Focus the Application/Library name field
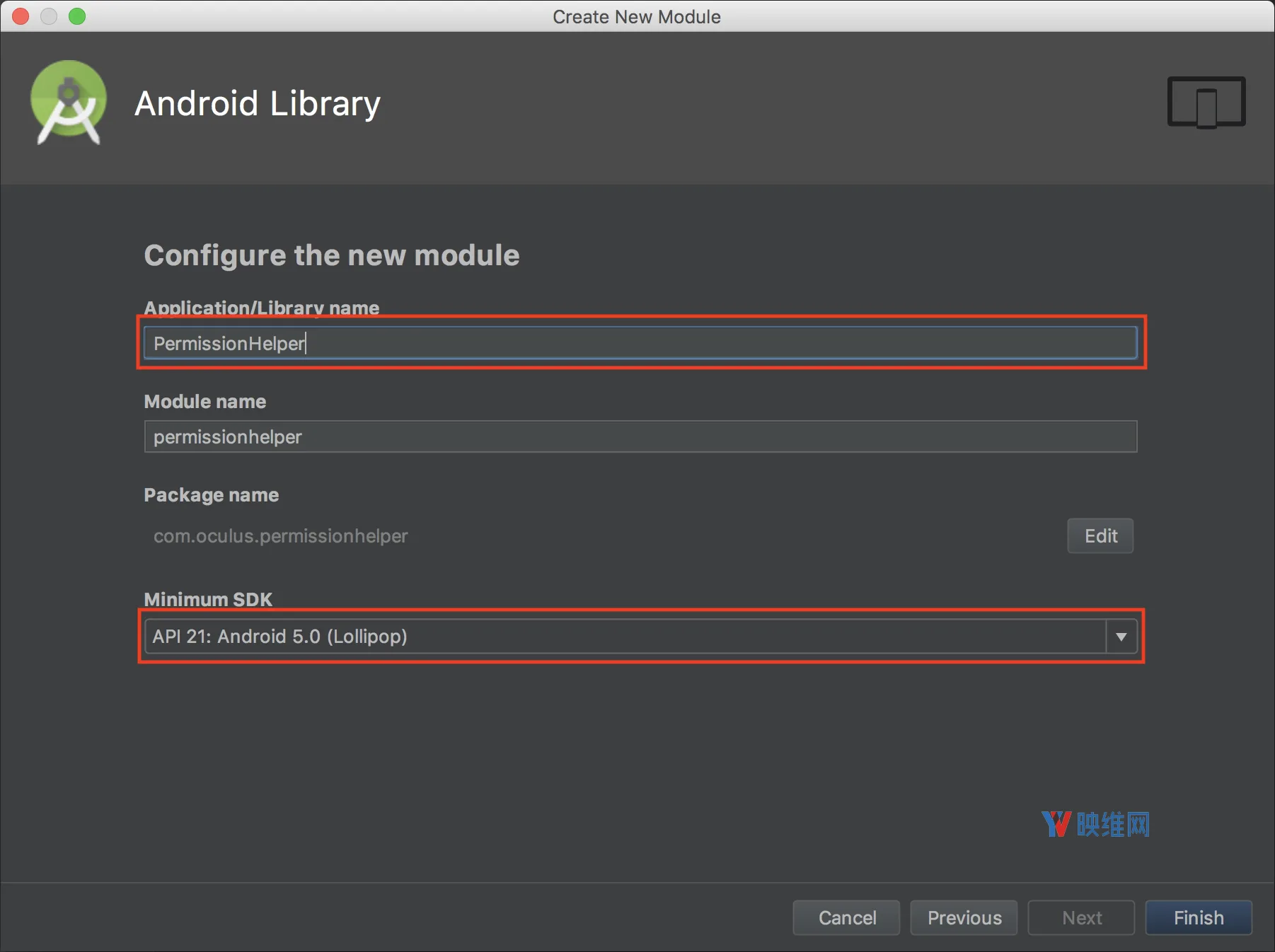This screenshot has width=1275, height=952. coord(640,343)
